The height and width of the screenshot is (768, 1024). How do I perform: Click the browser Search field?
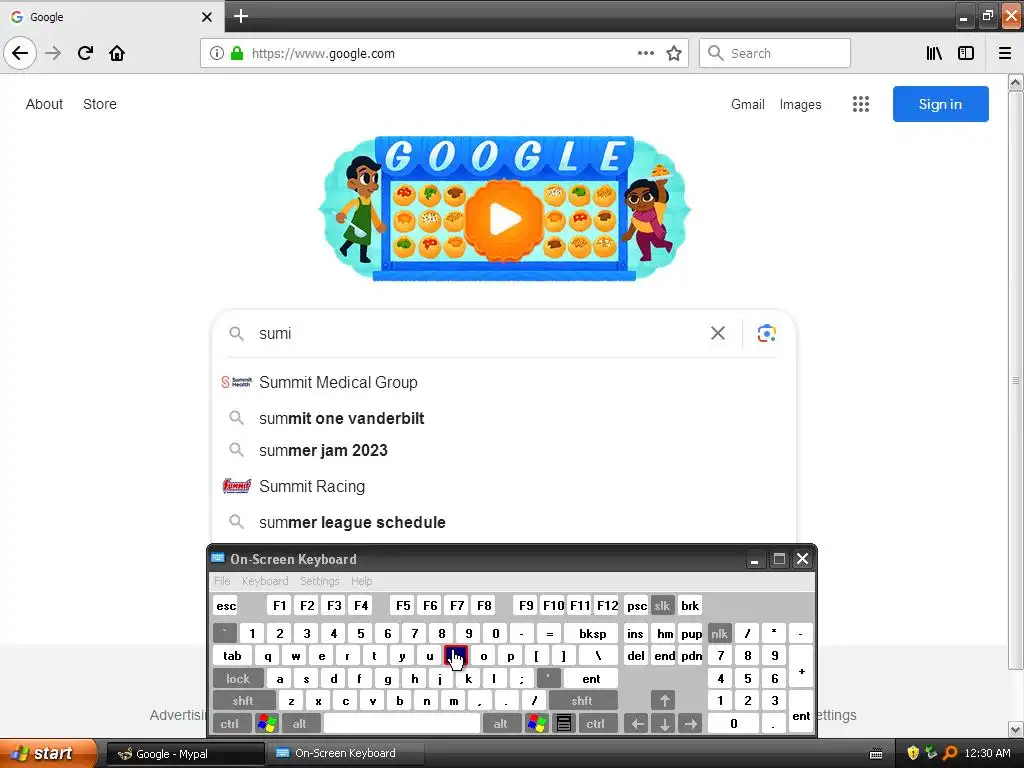(775, 53)
